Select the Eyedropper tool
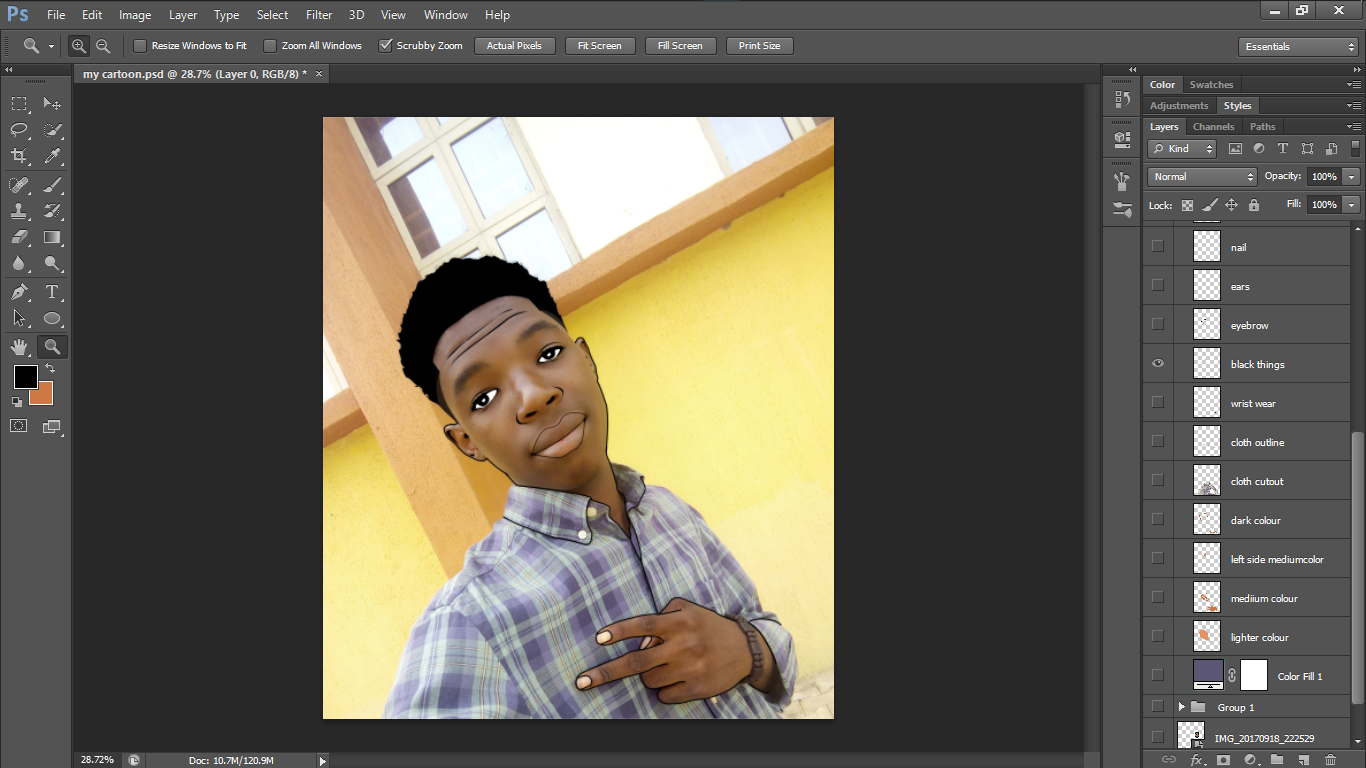The image size is (1366, 768). (x=52, y=156)
